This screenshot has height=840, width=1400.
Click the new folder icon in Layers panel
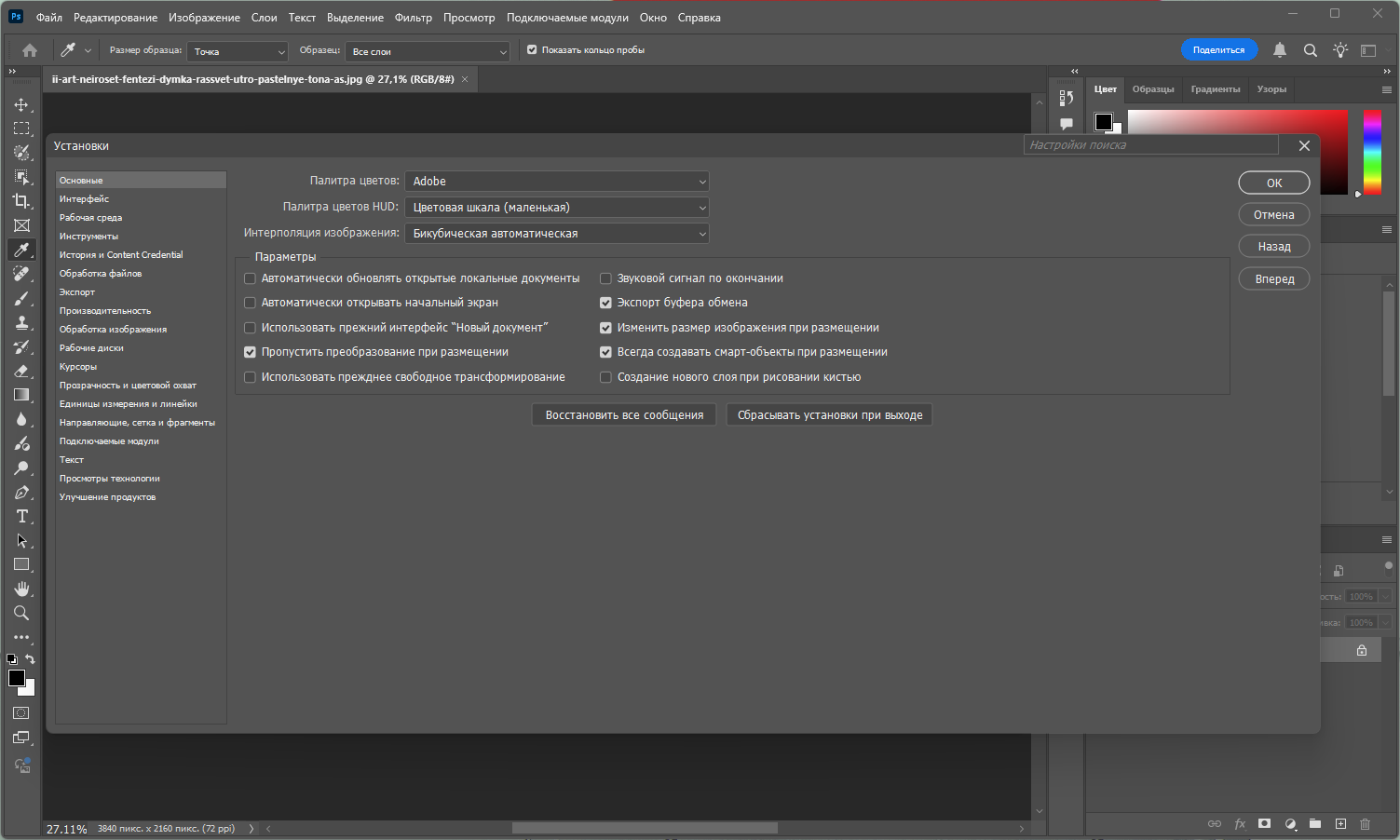point(1315,824)
